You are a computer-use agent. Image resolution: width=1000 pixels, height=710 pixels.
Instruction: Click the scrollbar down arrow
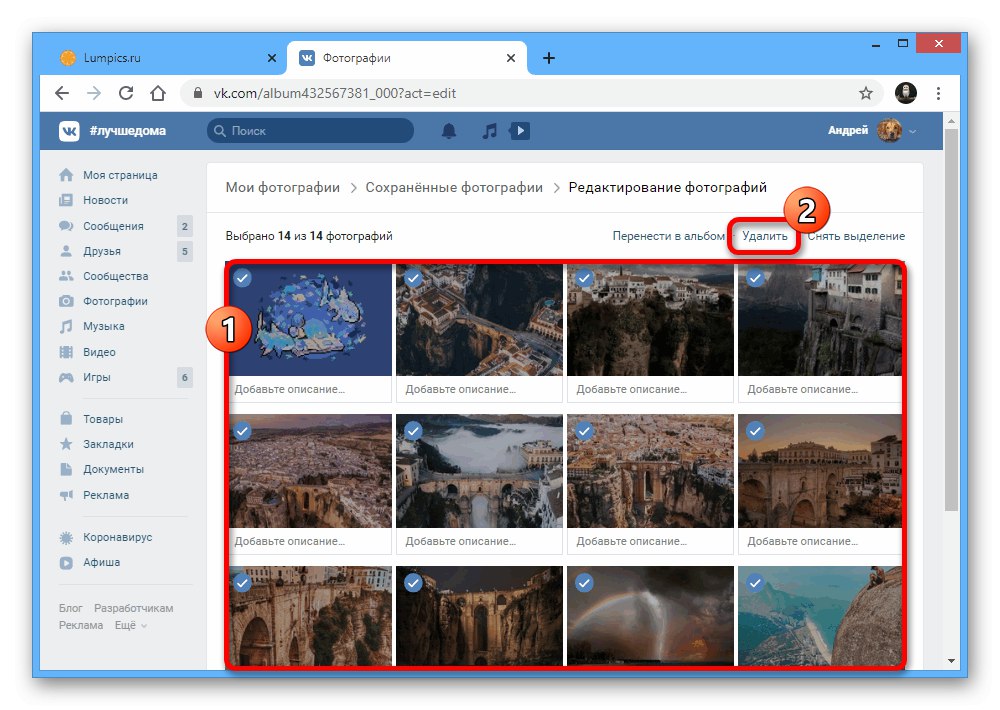[951, 661]
